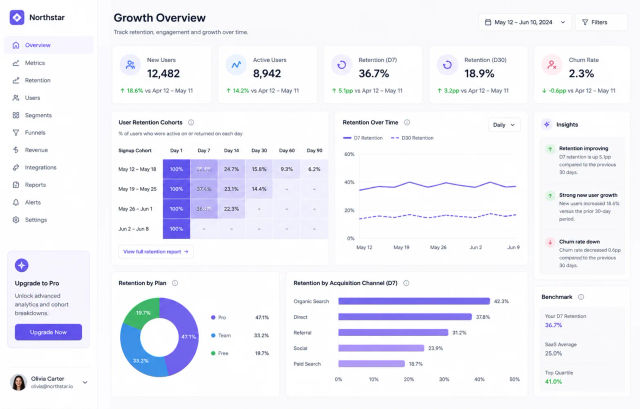Click 100% cell in Jun 2 – Jun 8 row

point(176,229)
